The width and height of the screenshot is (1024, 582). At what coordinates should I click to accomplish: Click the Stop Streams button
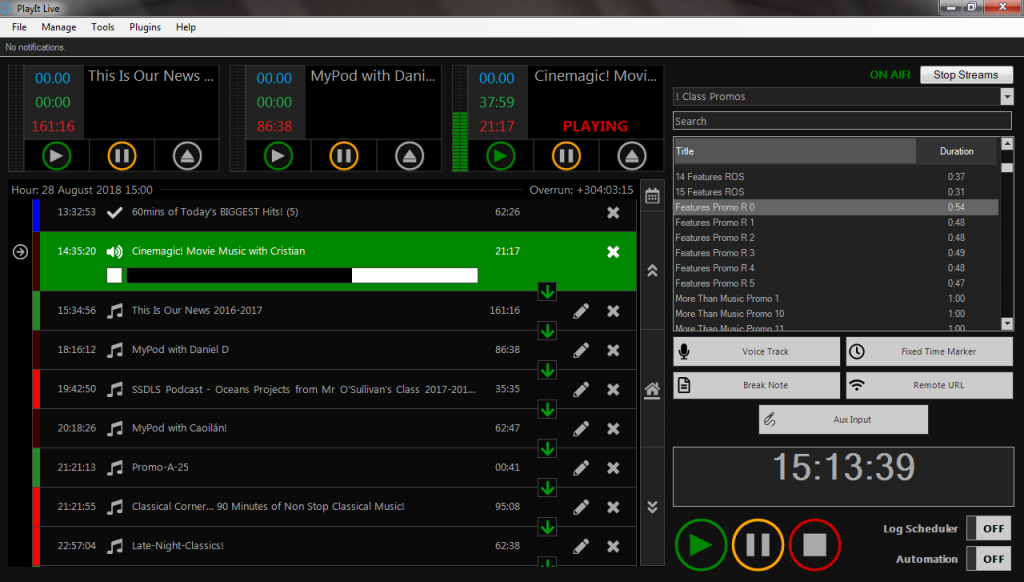[x=965, y=75]
